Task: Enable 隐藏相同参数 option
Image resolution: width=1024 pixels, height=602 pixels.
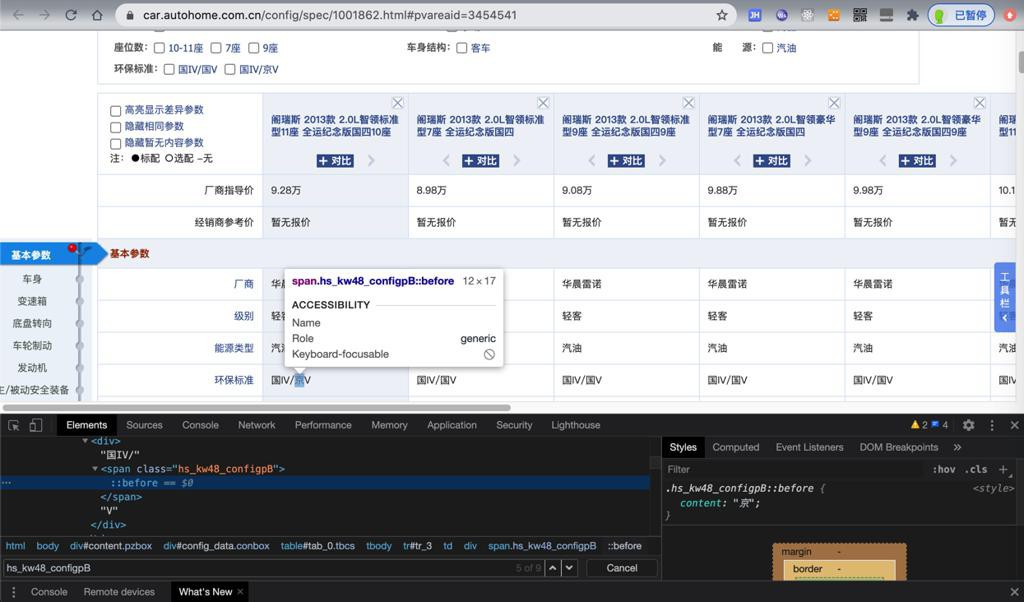Action: pyautogui.click(x=116, y=127)
